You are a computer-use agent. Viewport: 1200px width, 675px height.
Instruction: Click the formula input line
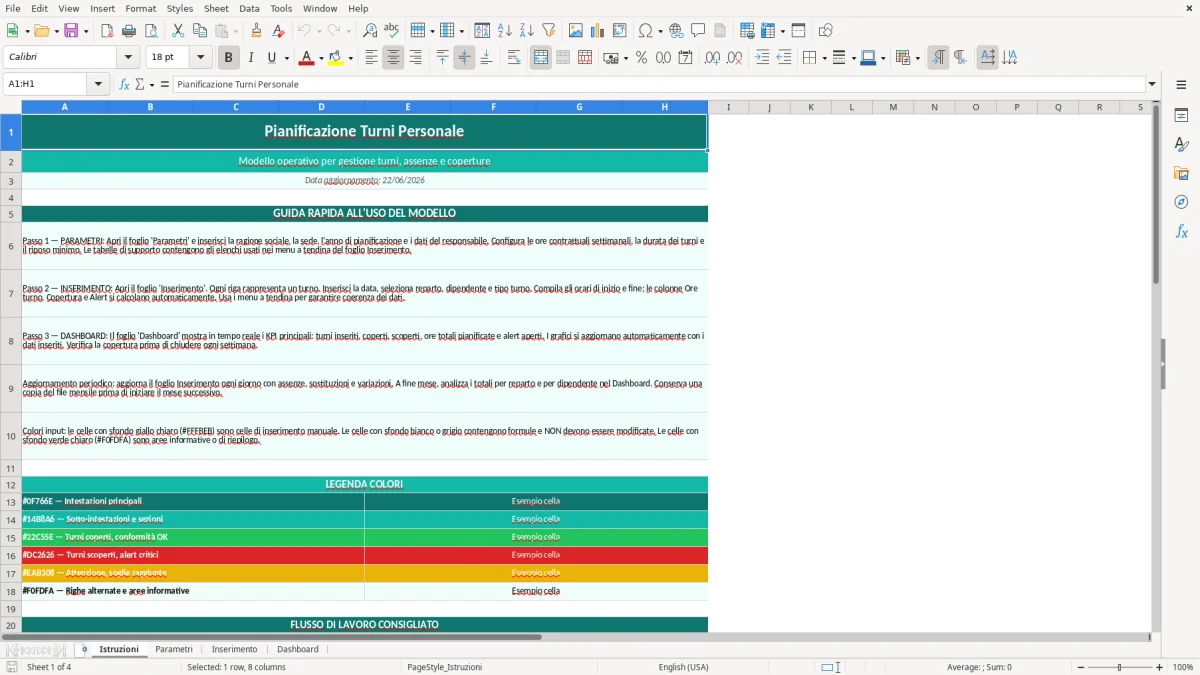click(658, 84)
